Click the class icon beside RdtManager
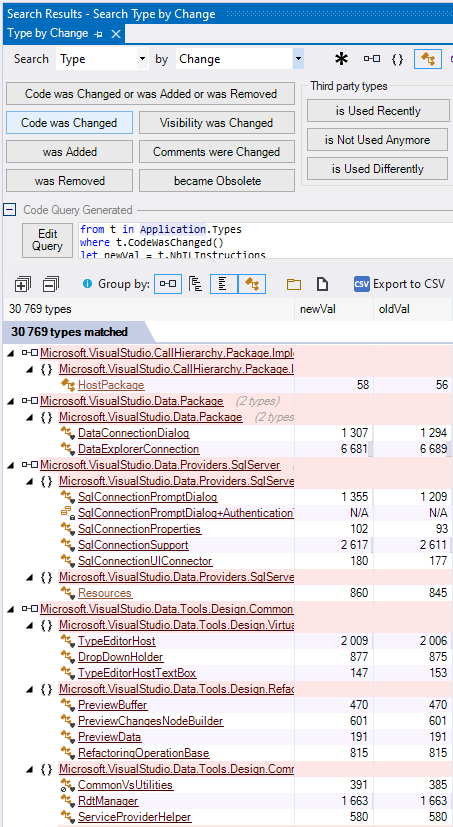The height and width of the screenshot is (827, 453). coord(68,801)
